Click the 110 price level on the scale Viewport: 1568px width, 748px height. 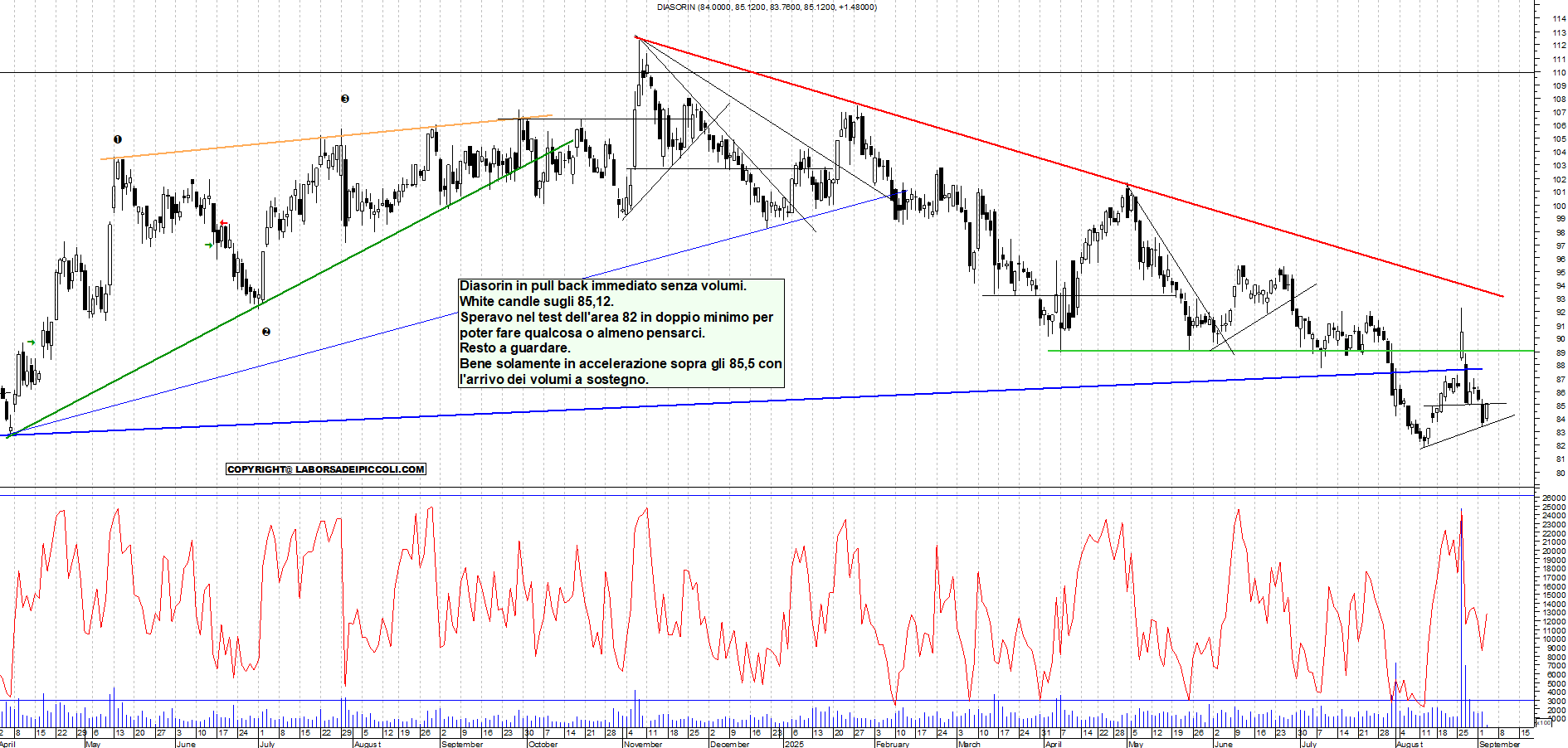1560,72
